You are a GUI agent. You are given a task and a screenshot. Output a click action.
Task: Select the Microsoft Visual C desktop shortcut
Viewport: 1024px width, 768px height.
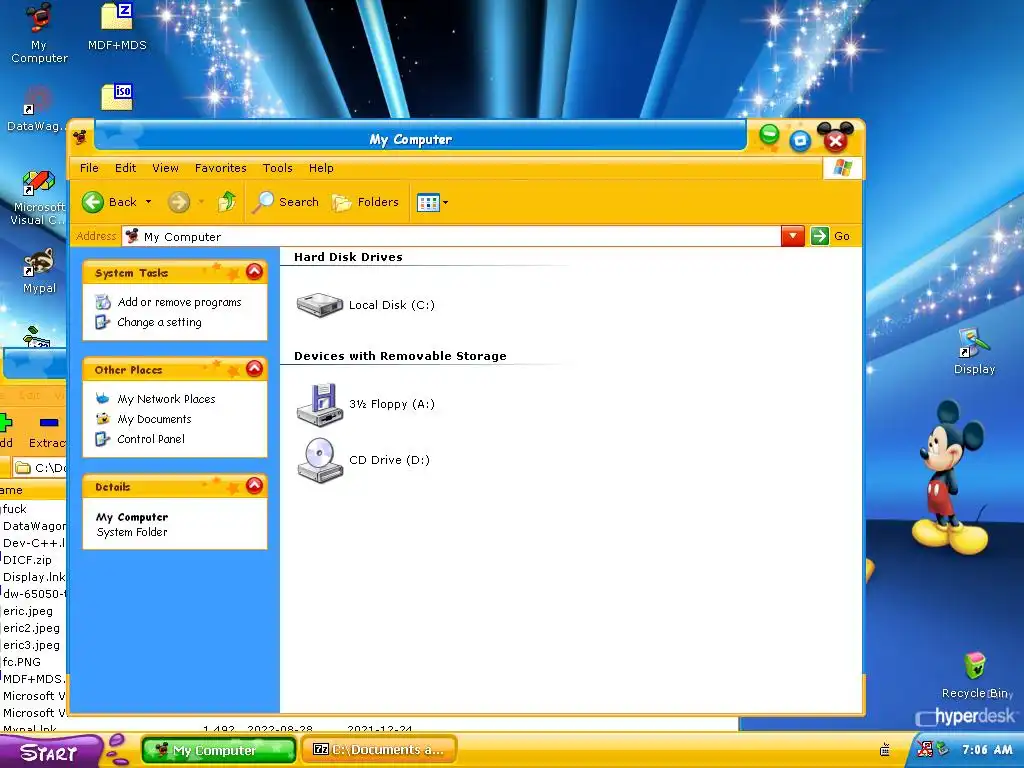click(38, 197)
